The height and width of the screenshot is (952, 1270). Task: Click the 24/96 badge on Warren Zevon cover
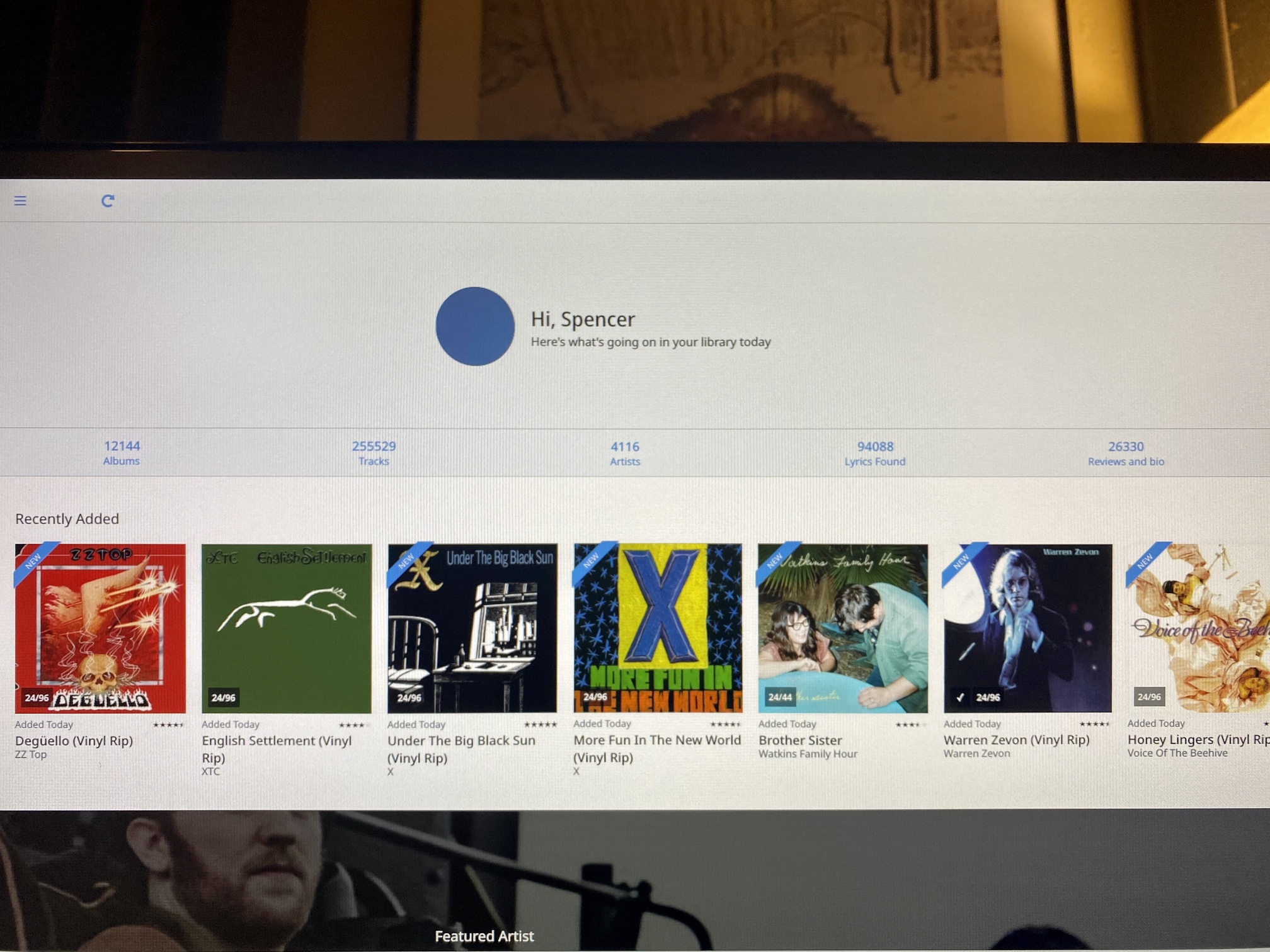click(x=988, y=697)
